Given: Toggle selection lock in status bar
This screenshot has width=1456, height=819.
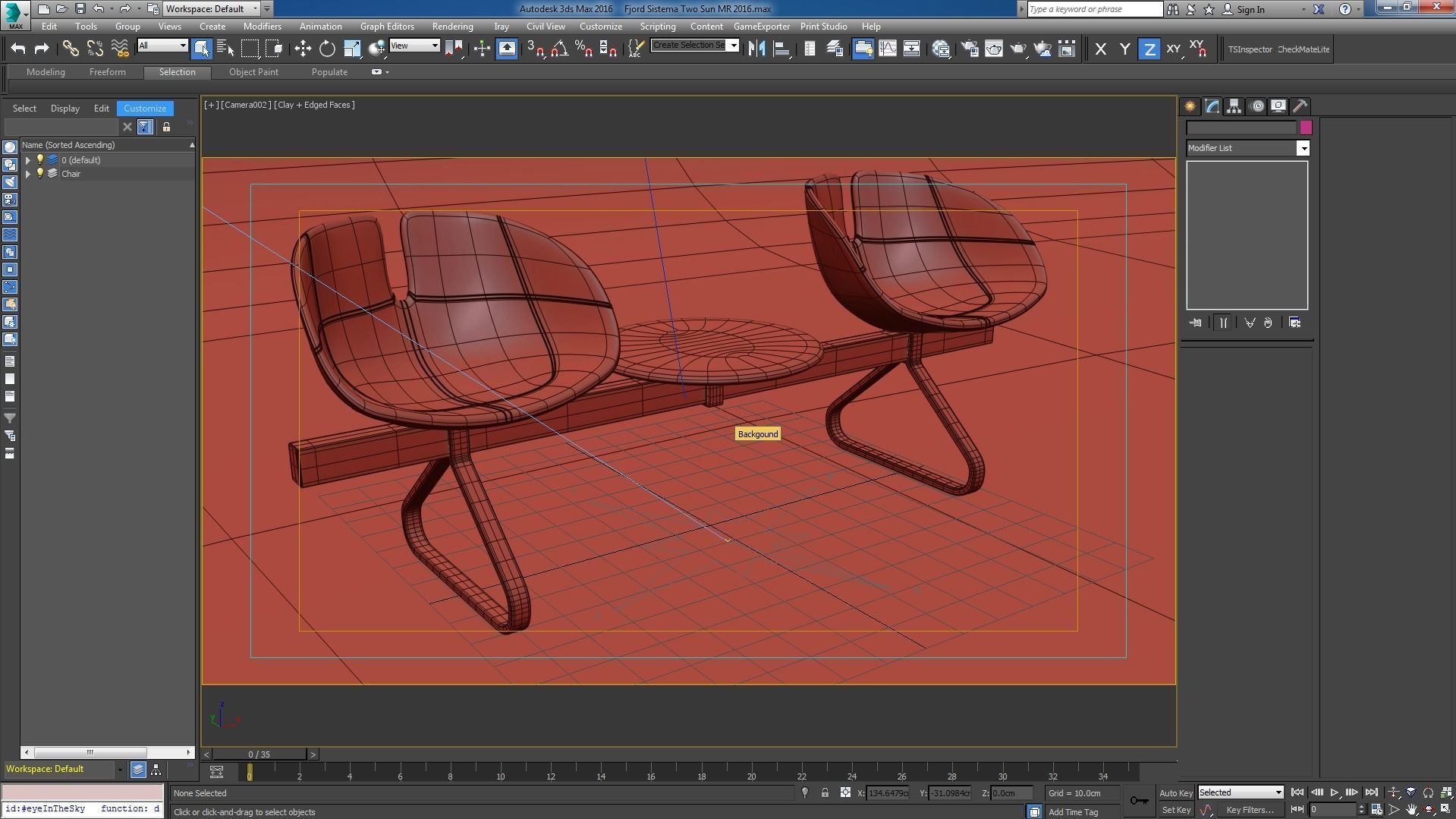Looking at the screenshot, I should (825, 793).
